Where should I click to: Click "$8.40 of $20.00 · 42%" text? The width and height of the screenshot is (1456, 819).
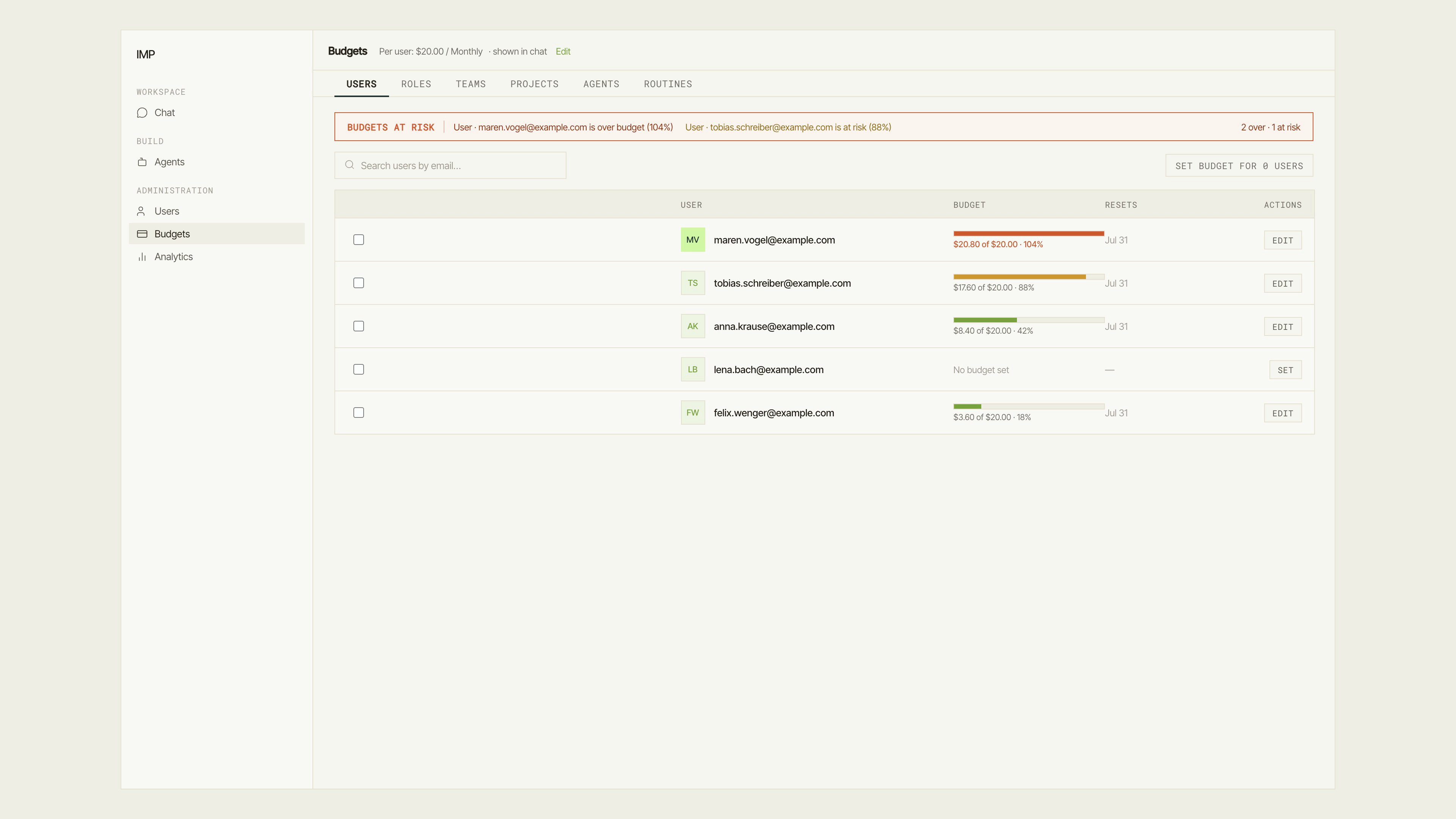click(x=993, y=331)
